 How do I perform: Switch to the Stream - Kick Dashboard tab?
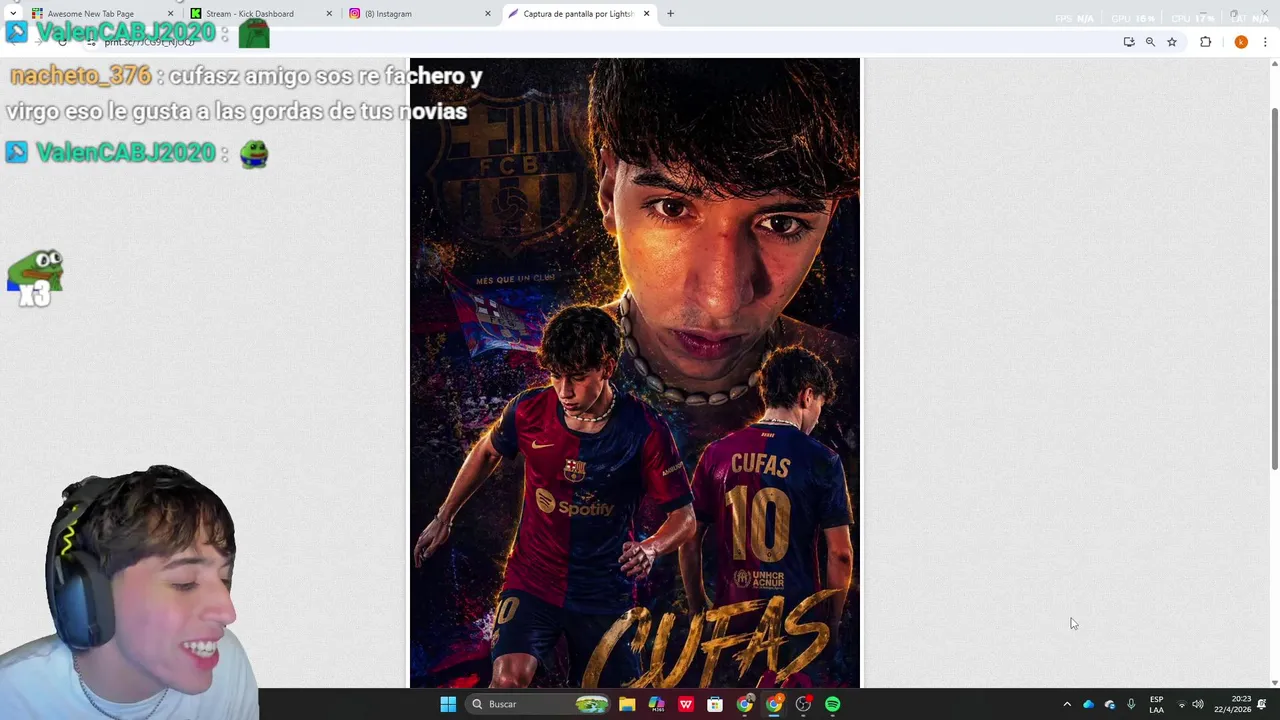(x=260, y=14)
